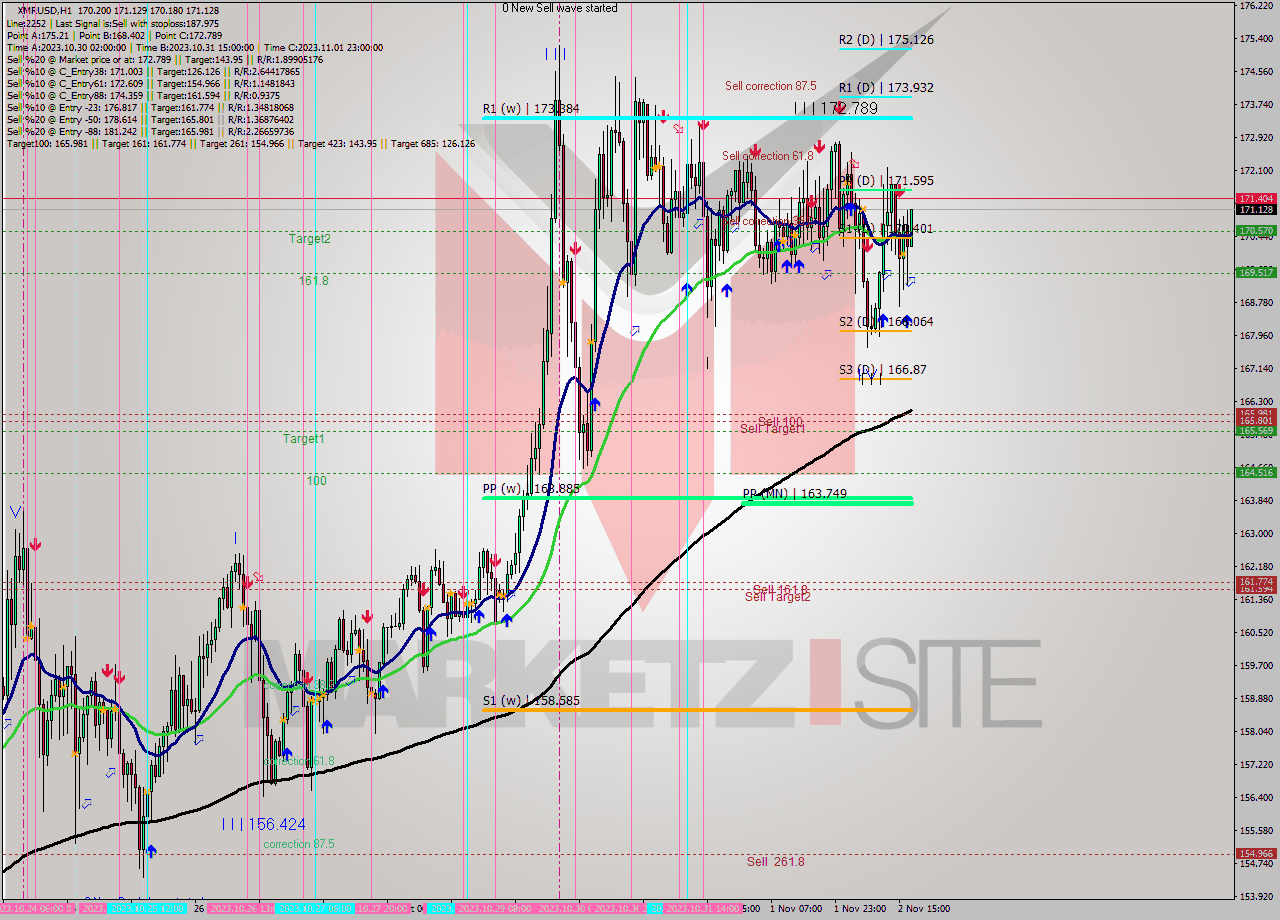Click the XMR,USD,H1 symbol title text
This screenshot has width=1280, height=920.
[x=44, y=10]
